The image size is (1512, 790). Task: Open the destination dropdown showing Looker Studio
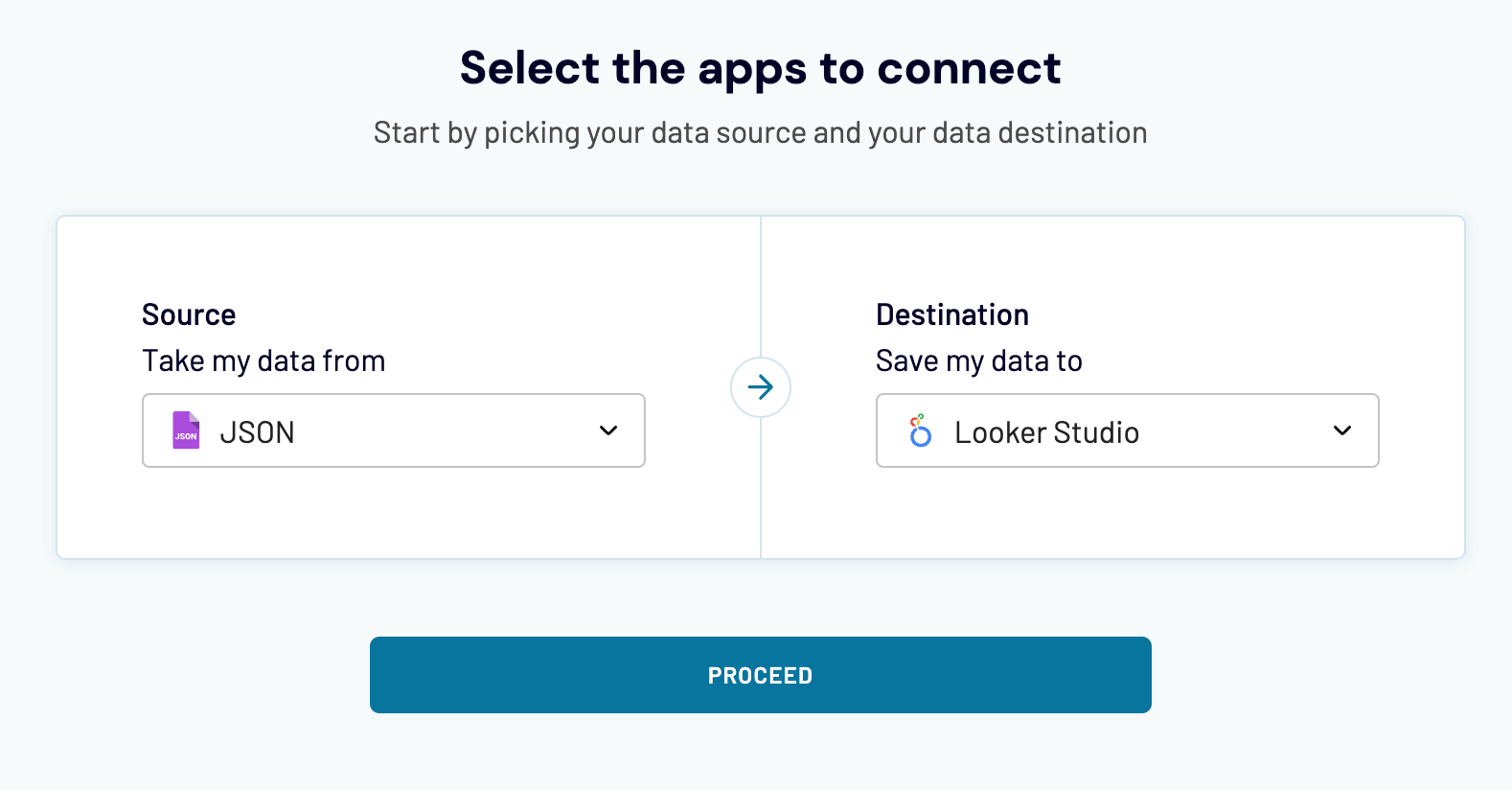point(1126,431)
